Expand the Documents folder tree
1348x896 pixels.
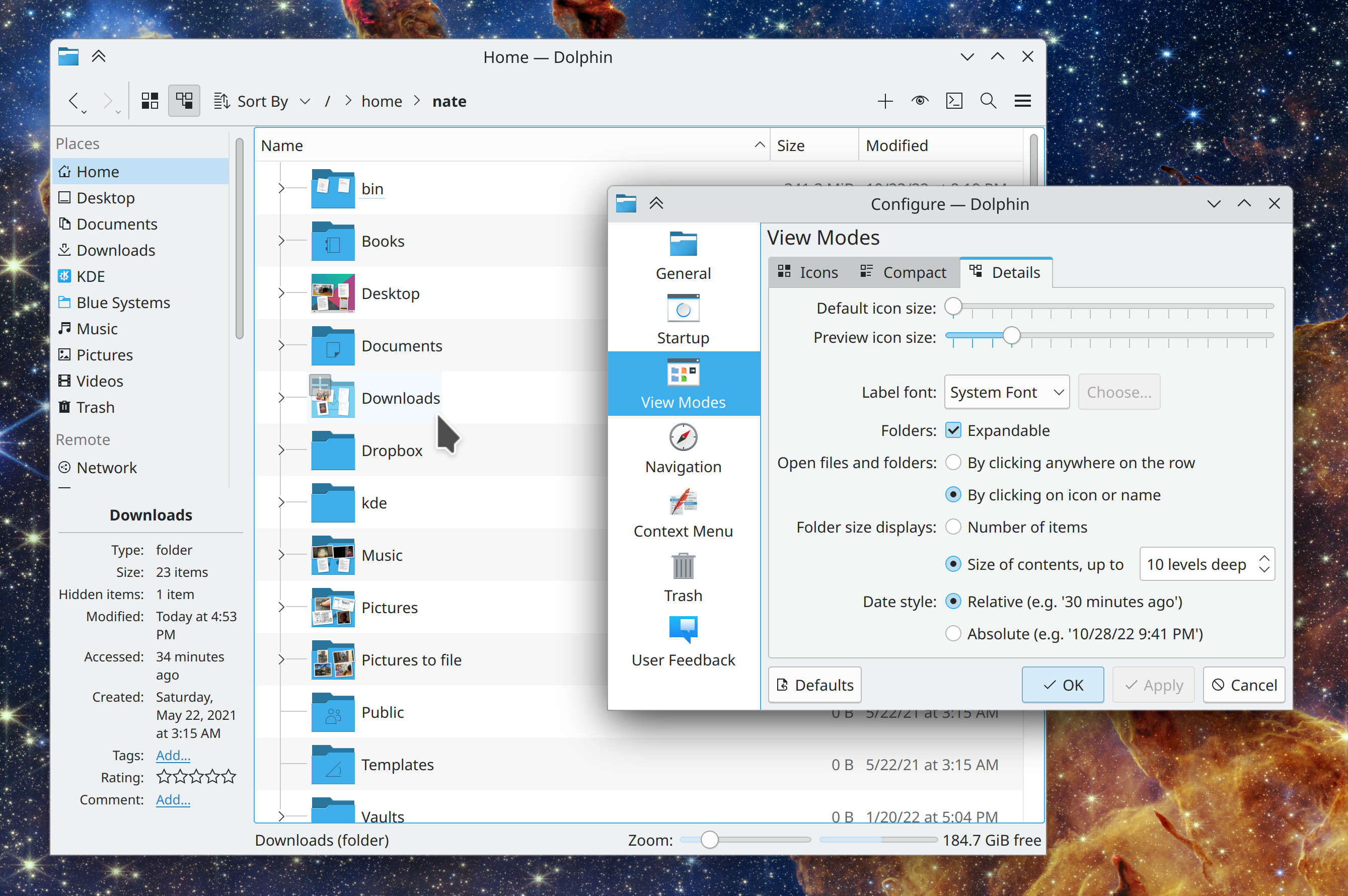point(281,346)
